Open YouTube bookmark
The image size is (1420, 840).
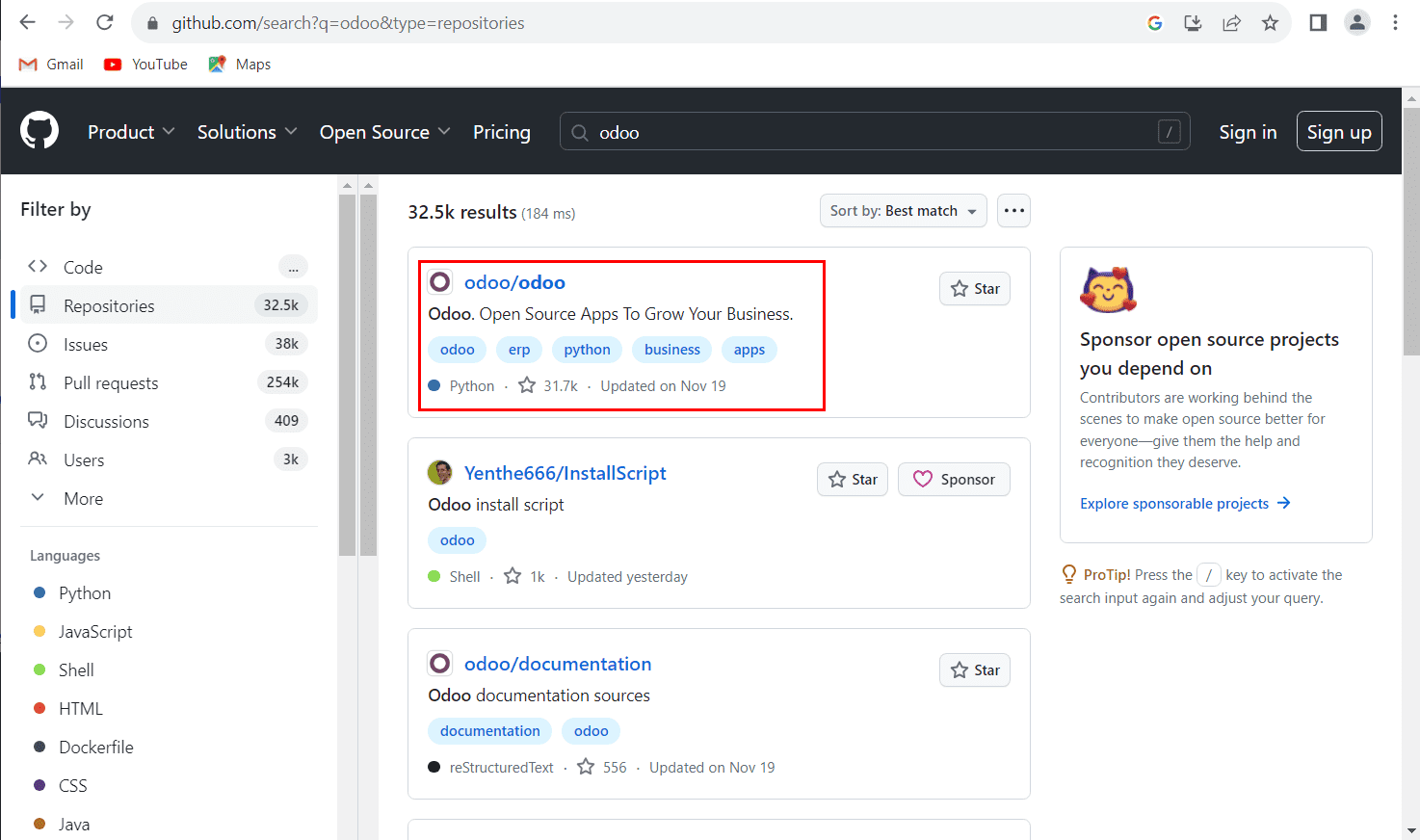pos(146,65)
